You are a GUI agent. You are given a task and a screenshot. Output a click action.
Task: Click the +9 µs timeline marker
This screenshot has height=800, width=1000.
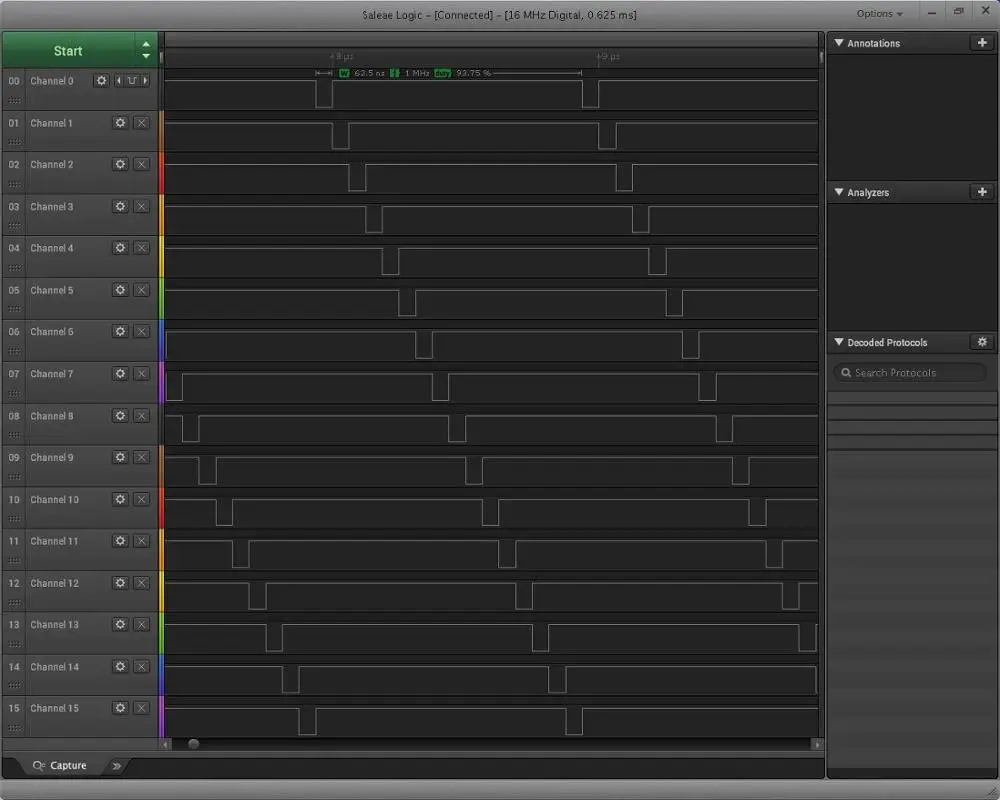tap(608, 57)
